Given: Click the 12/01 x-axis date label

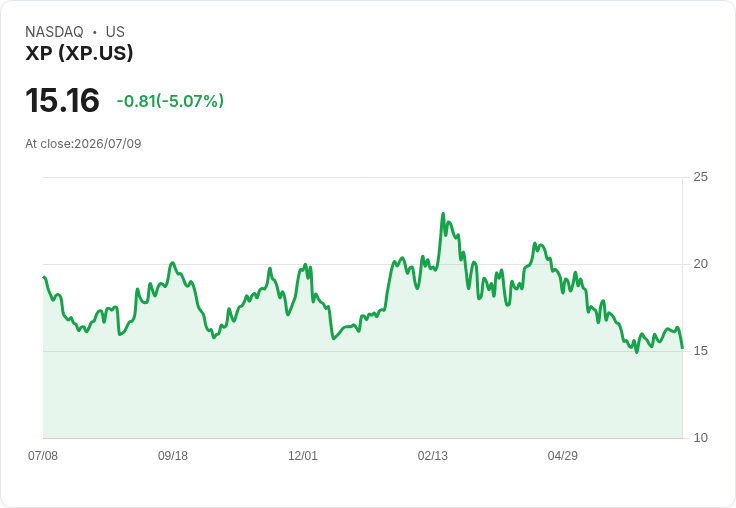Looking at the screenshot, I should [303, 455].
